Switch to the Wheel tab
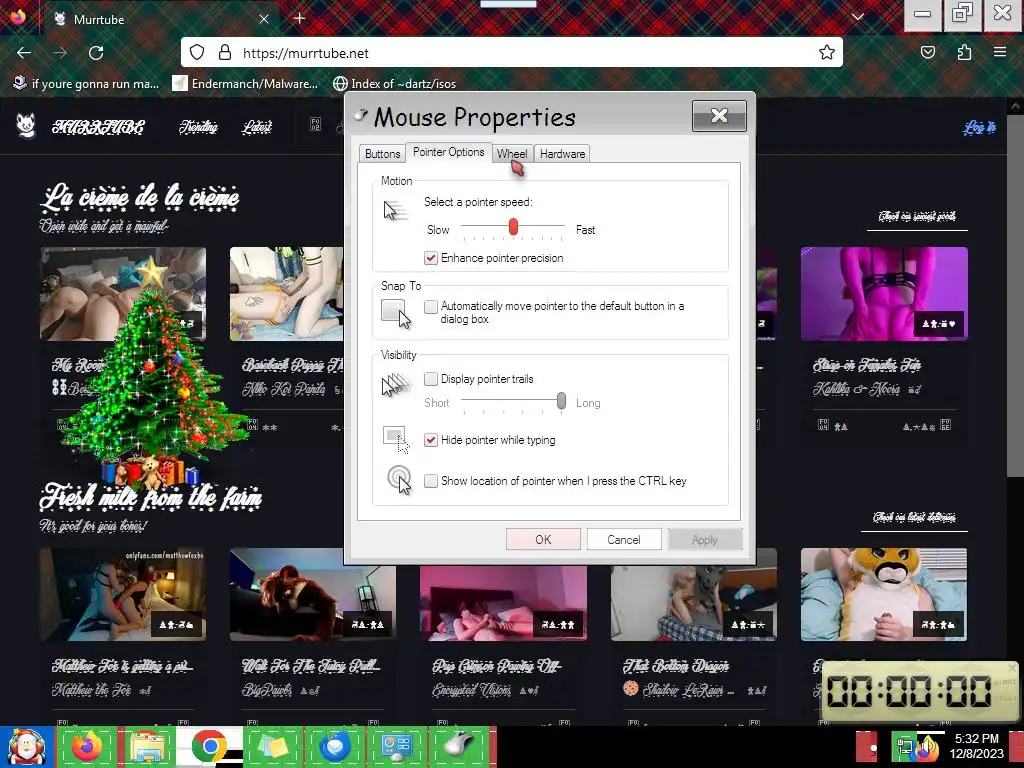 [x=511, y=153]
